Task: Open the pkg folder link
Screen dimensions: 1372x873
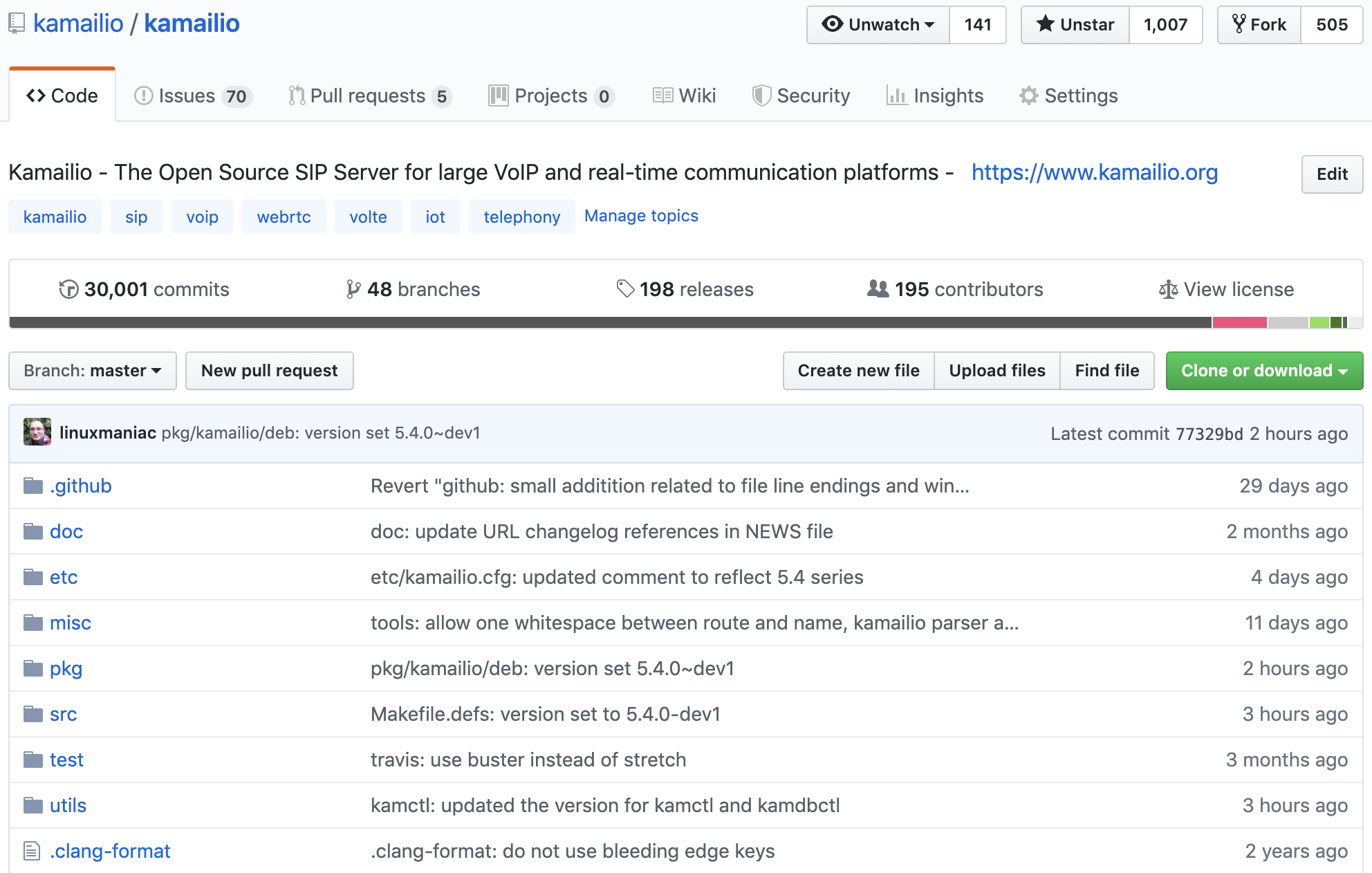Action: click(66, 669)
